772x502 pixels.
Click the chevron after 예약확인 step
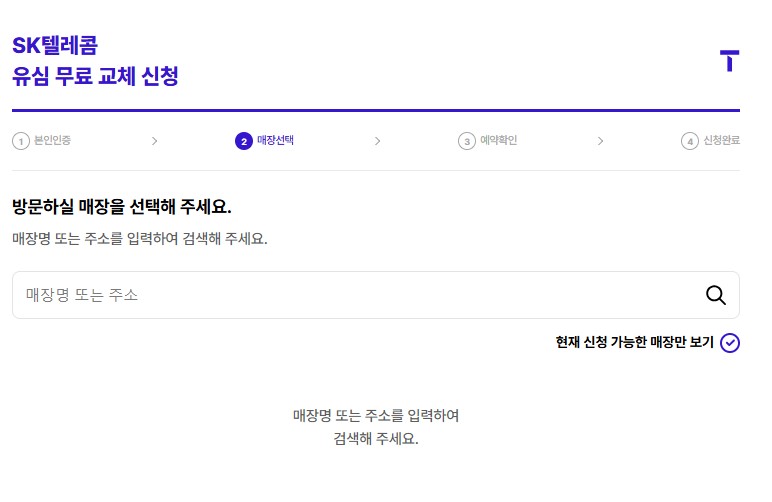coord(600,141)
